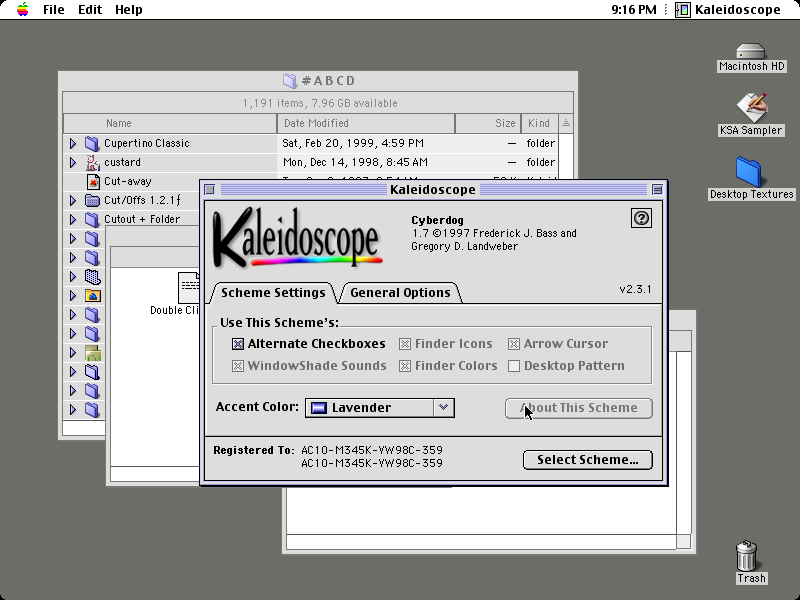
Task: Sort the Finder list by Name
Action: point(170,123)
